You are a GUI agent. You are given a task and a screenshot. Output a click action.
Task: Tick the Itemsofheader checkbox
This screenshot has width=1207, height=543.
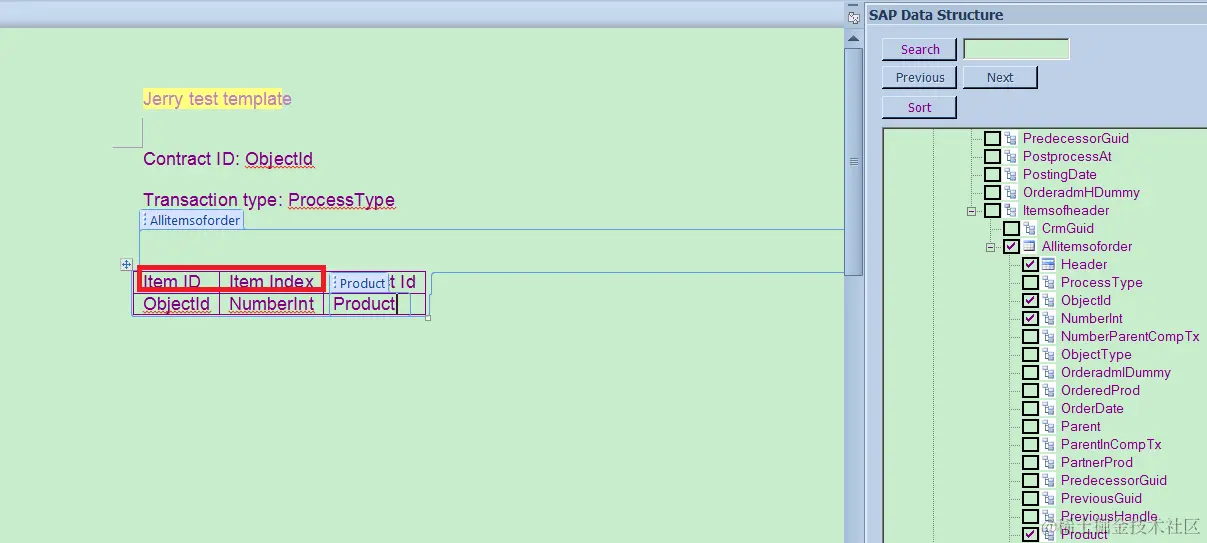coord(992,210)
